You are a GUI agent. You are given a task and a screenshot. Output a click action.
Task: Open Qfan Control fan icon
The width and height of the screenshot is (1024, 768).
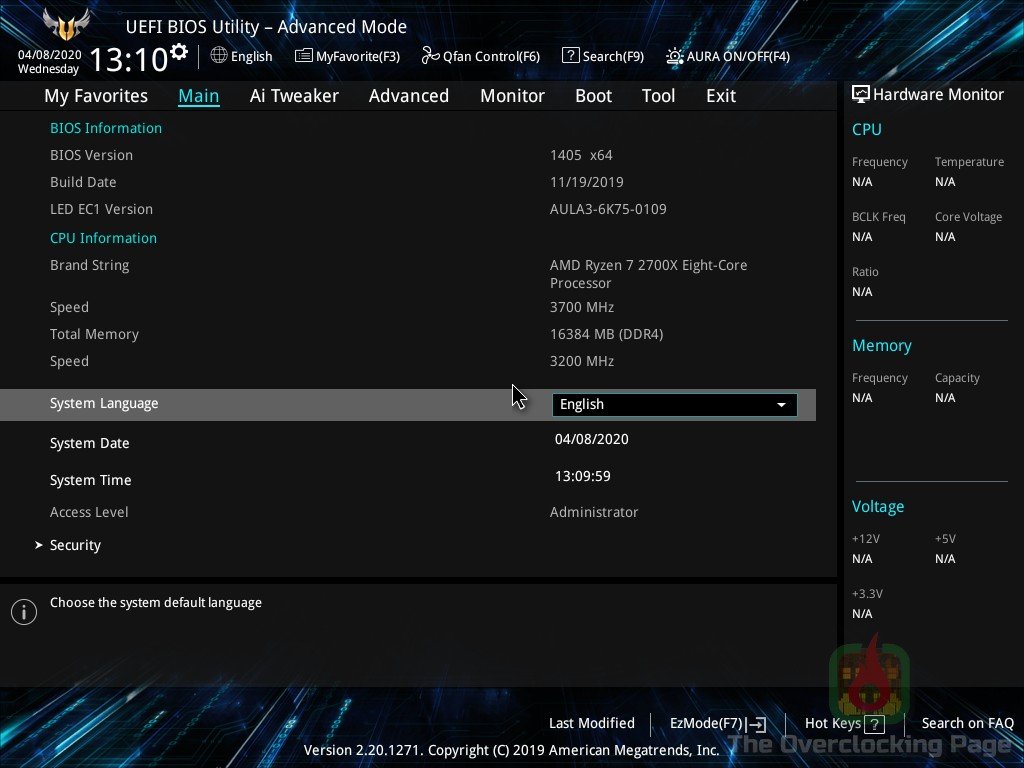pyautogui.click(x=430, y=56)
